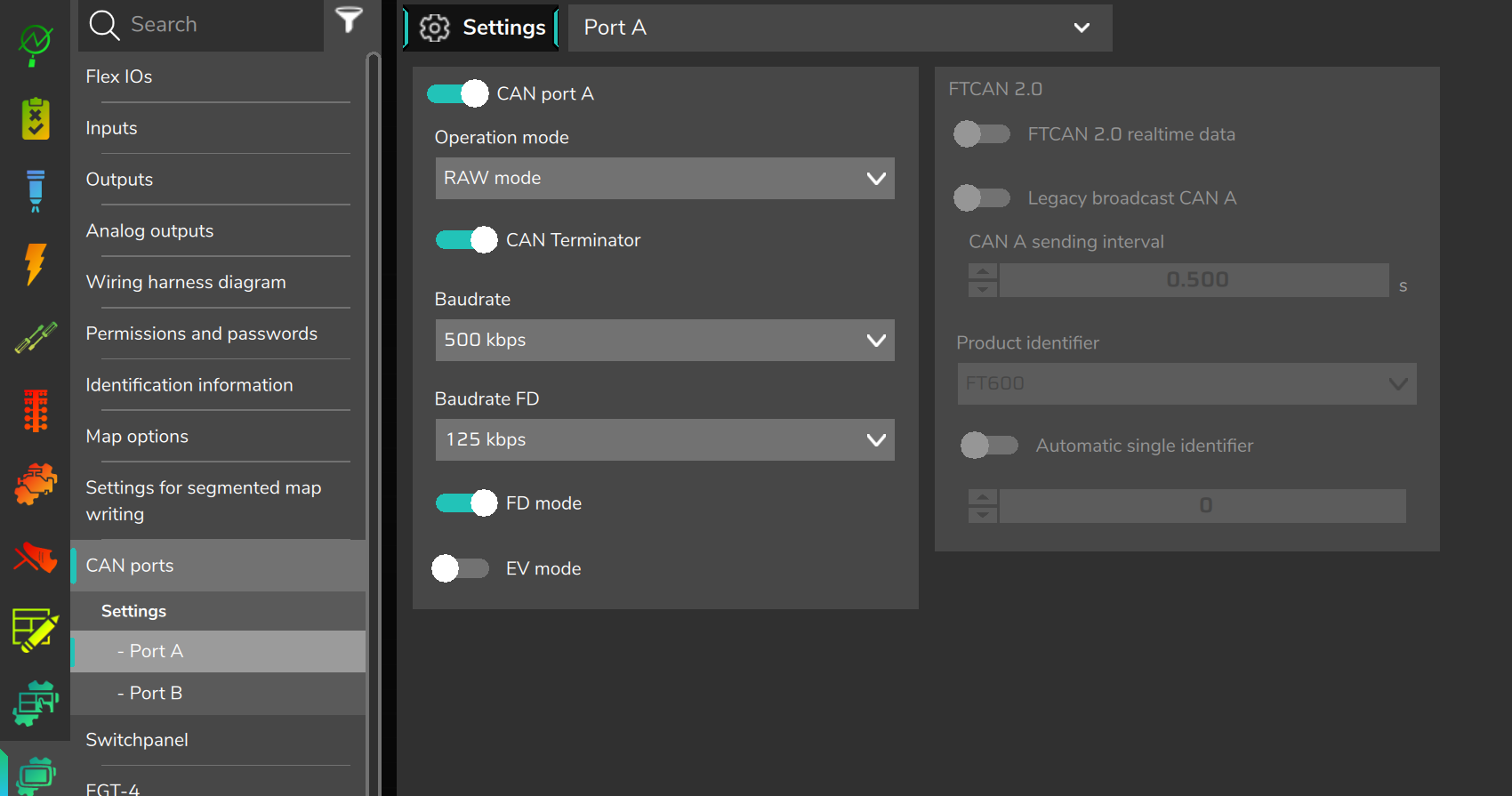
Task: Click the active green ECU chip icon
Action: pos(36,775)
